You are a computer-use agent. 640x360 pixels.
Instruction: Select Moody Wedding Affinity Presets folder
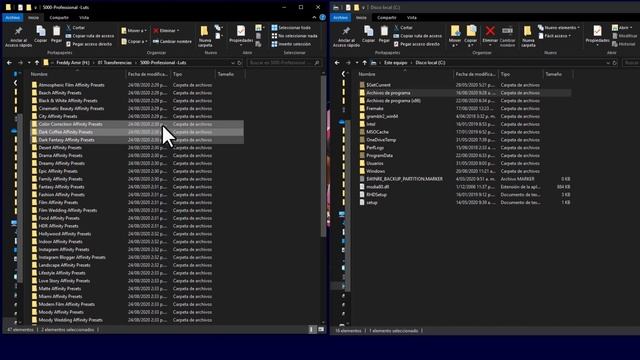tap(70, 320)
